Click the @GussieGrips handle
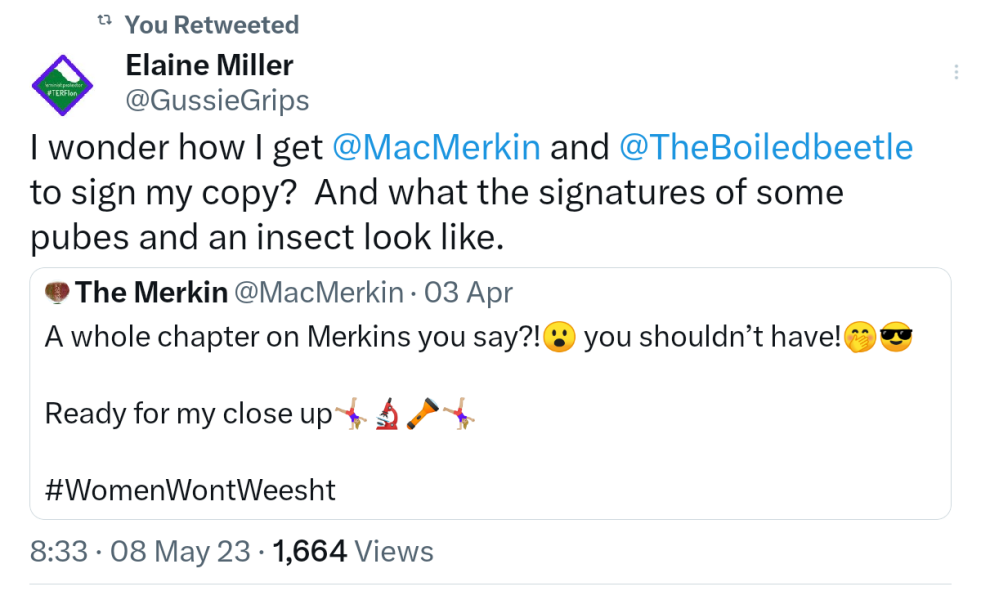The width and height of the screenshot is (981, 600). click(x=217, y=100)
